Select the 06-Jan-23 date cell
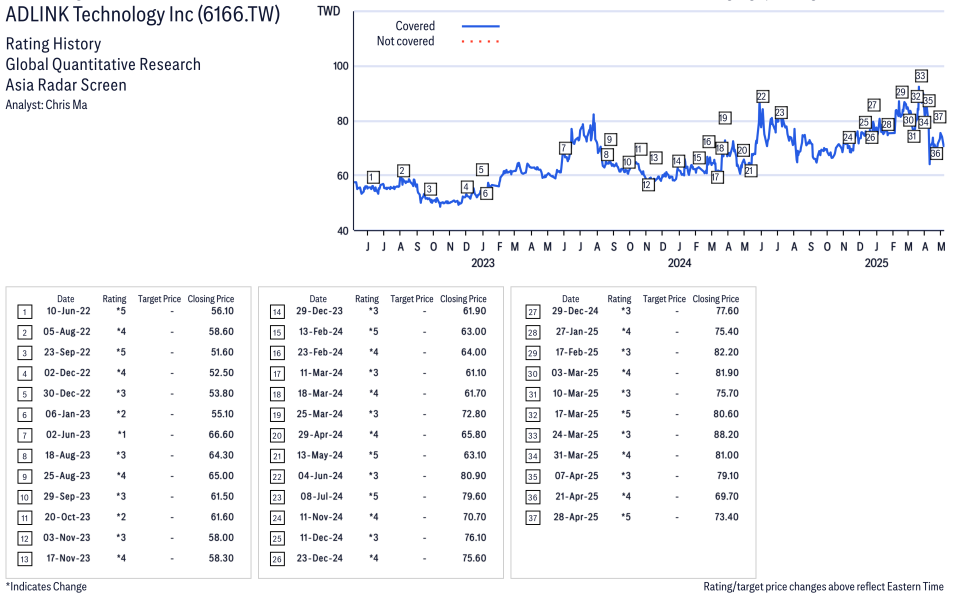This screenshot has width=955, height=593. pyautogui.click(x=68, y=414)
